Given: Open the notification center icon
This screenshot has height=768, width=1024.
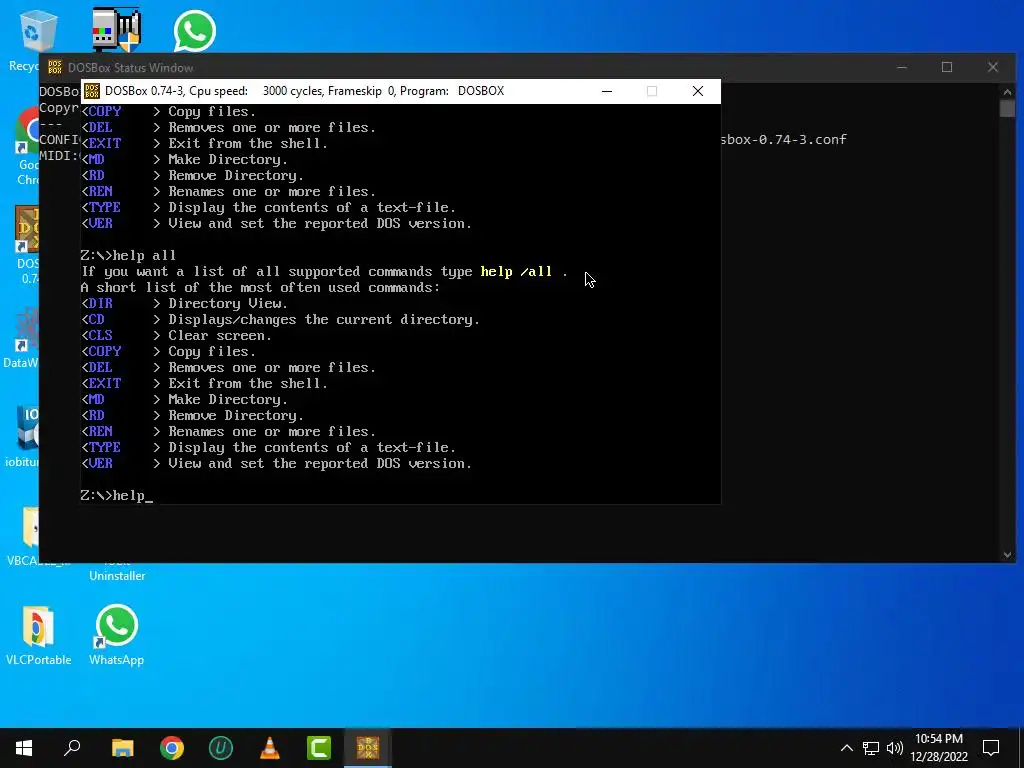Looking at the screenshot, I should pos(991,748).
